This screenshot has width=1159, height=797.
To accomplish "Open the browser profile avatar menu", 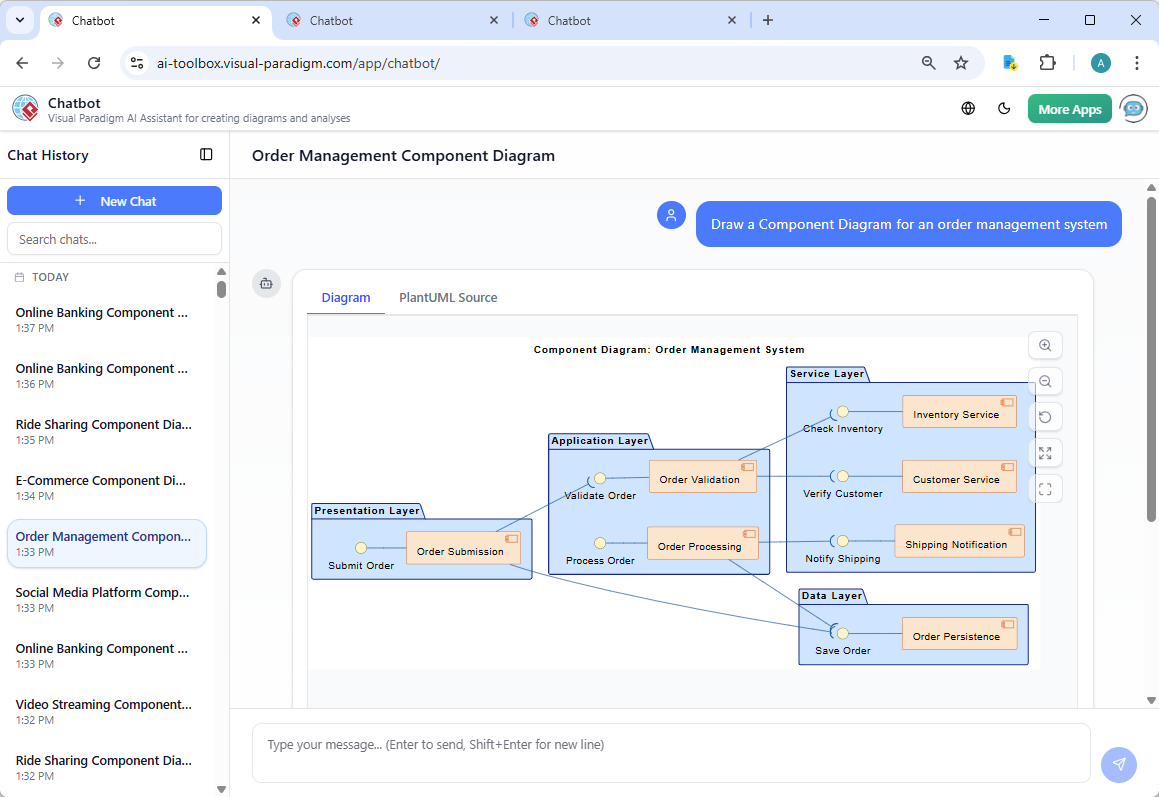I will [x=1100, y=62].
